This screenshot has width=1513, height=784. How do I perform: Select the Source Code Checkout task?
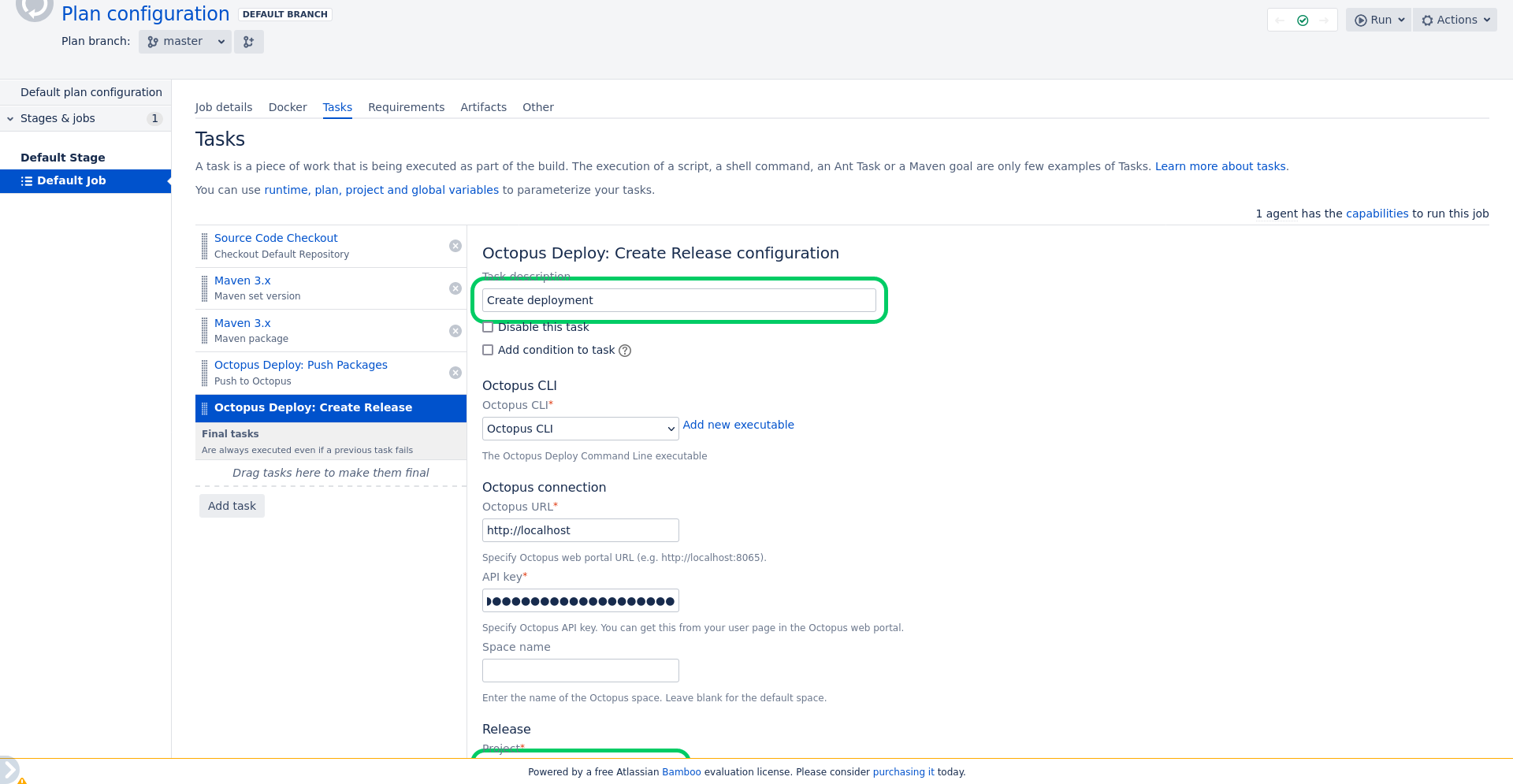click(x=276, y=238)
